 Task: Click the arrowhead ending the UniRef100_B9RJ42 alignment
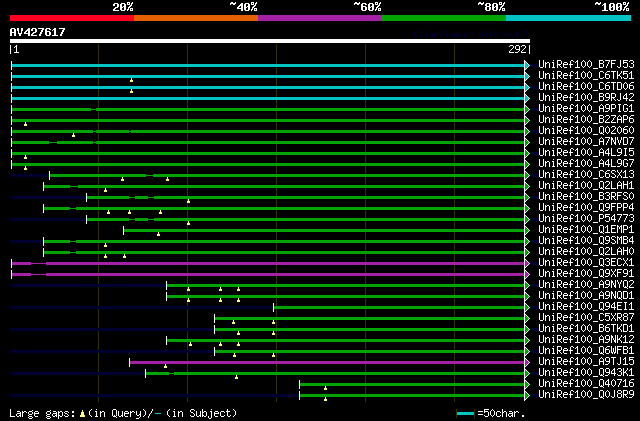tap(527, 98)
